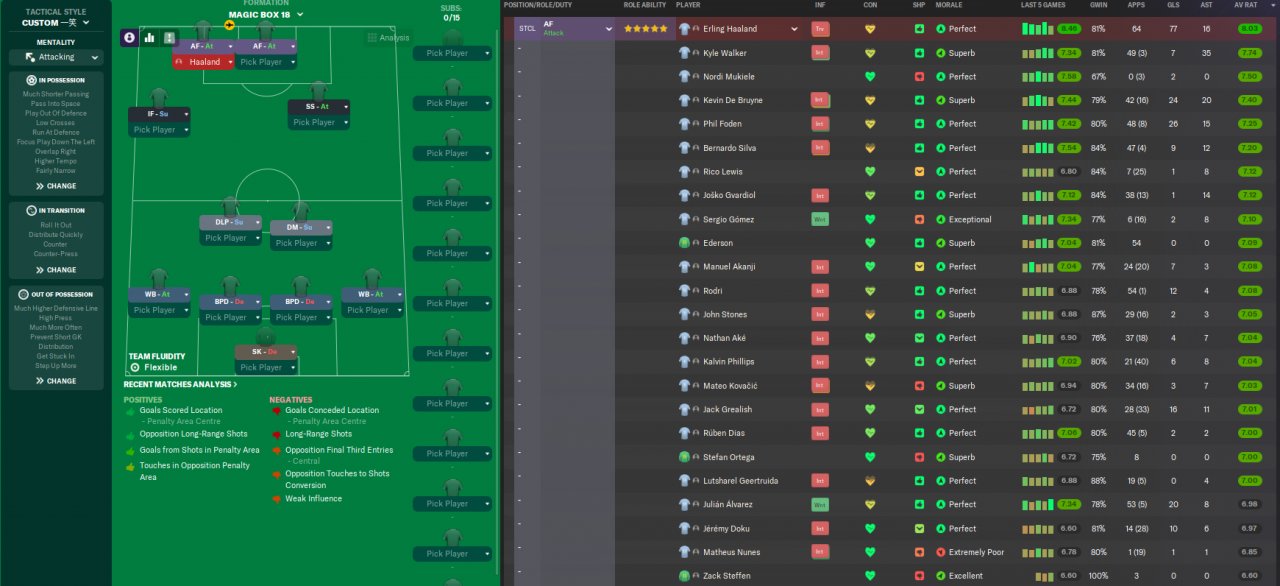
Task: Open the SK-De goalkeeper role dropdown
Action: coord(291,352)
